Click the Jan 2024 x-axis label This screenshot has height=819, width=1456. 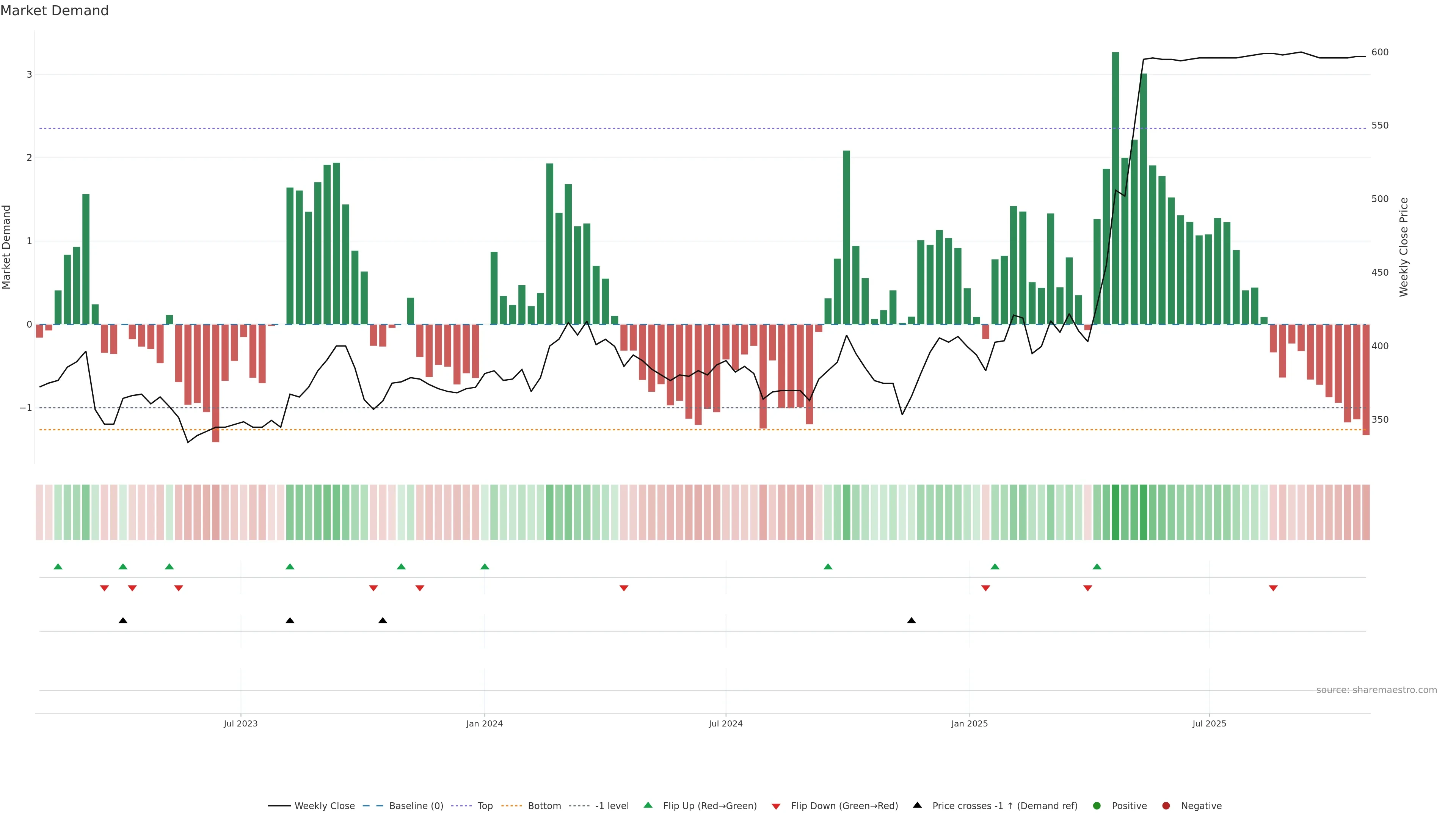pos(485,724)
